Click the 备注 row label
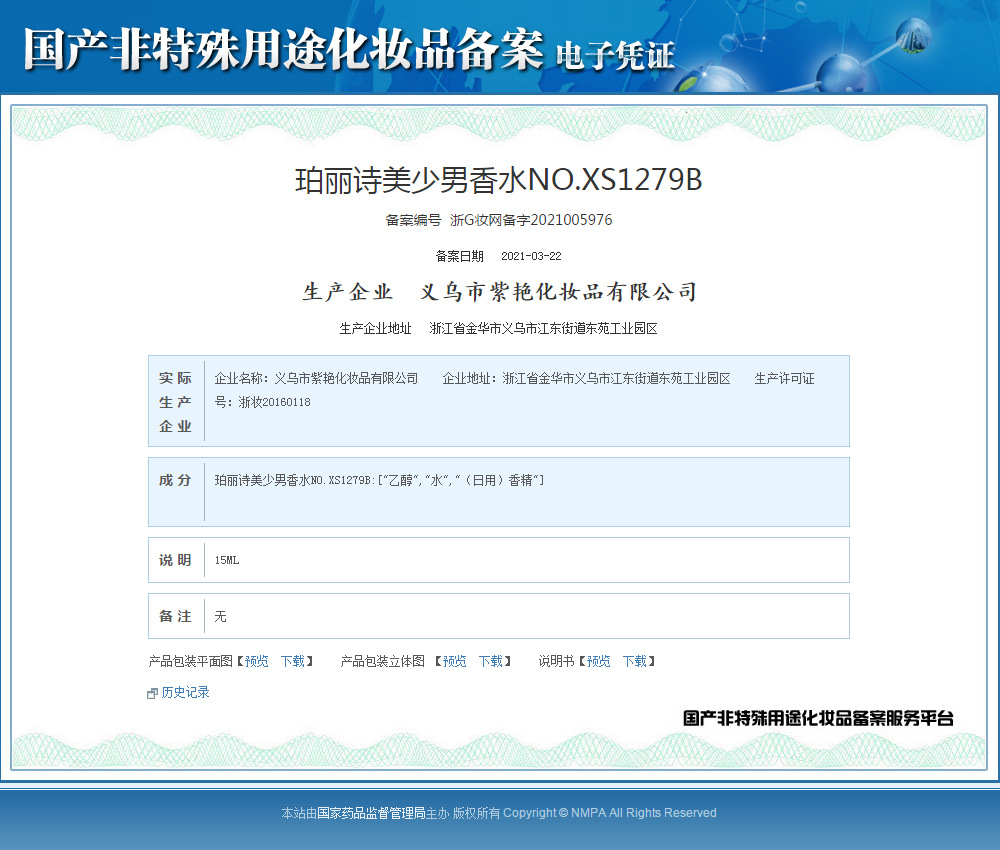Viewport: 1000px width, 850px height. point(175,616)
